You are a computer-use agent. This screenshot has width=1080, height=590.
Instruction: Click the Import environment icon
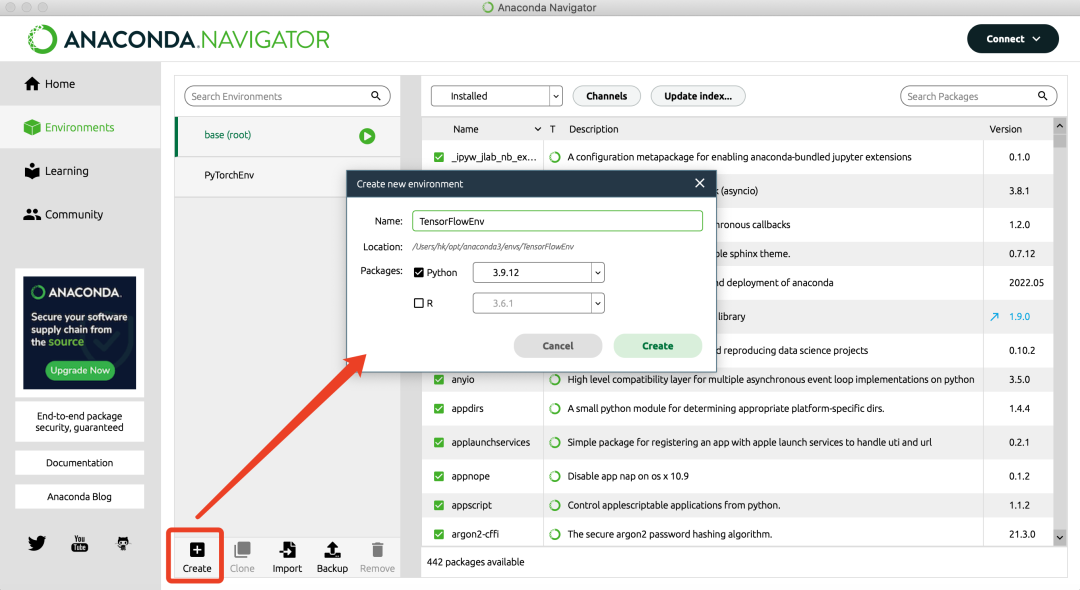[x=287, y=549]
